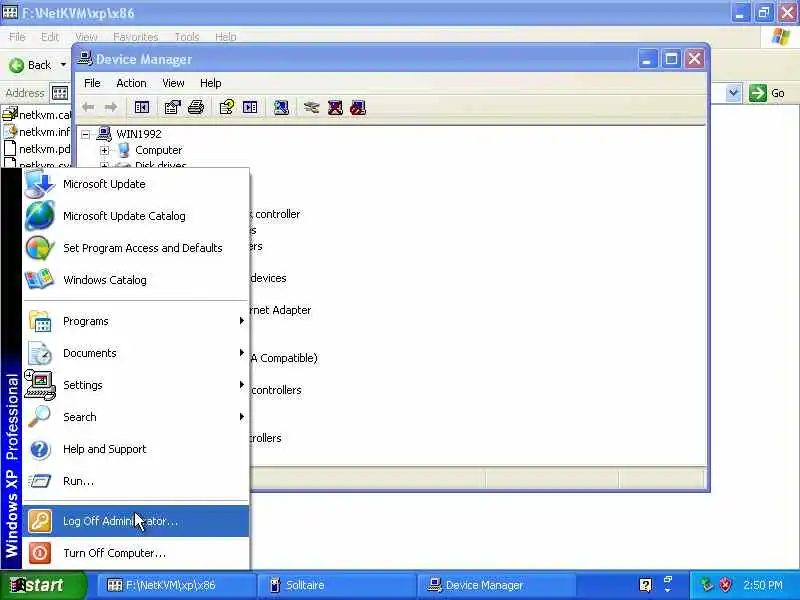
Task: Toggle the Show/Hide Console Tree toolbar icon
Action: coord(142,107)
